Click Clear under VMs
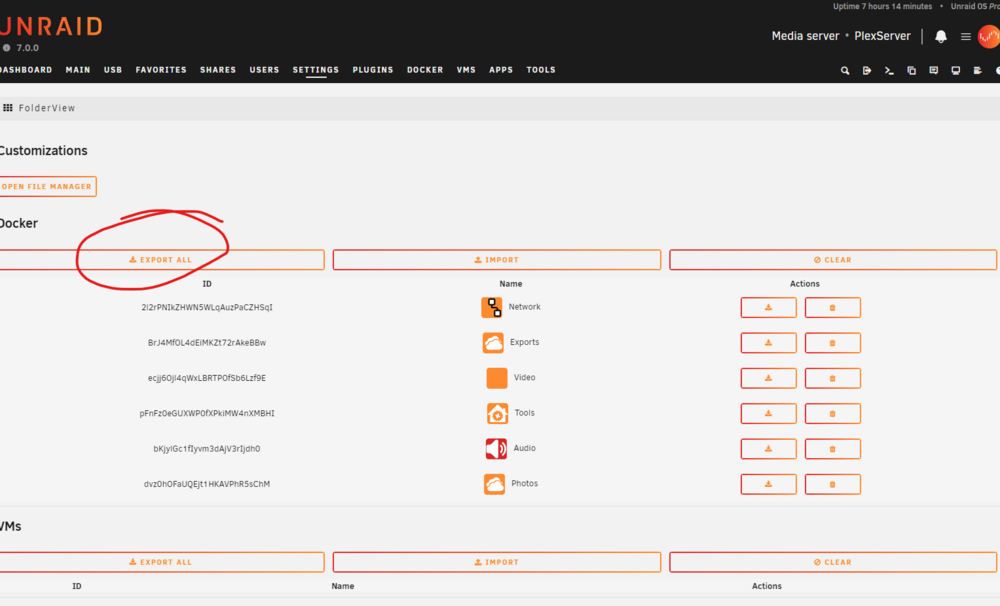 833,562
